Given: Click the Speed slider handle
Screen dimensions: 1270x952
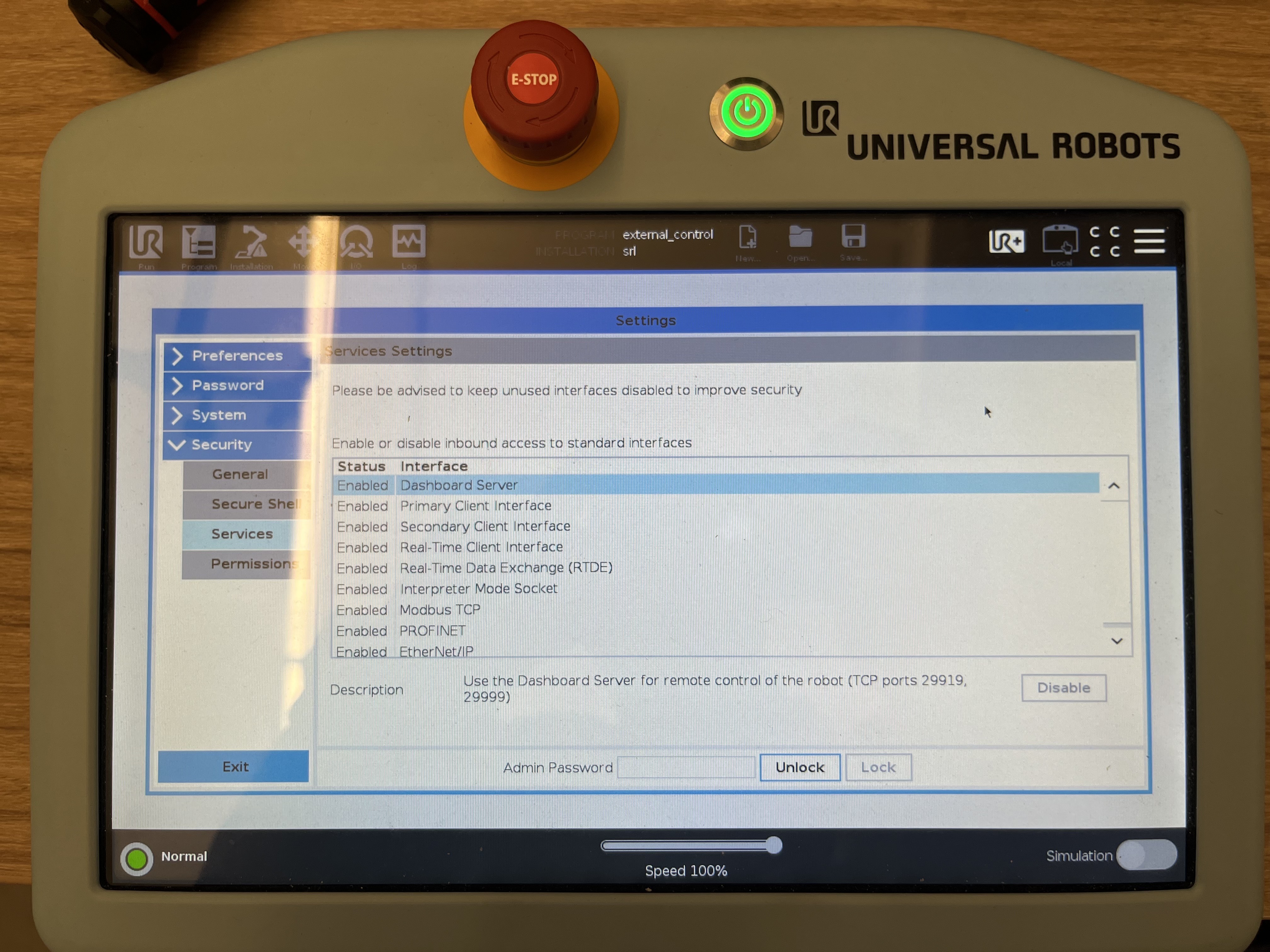Looking at the screenshot, I should coord(774,845).
